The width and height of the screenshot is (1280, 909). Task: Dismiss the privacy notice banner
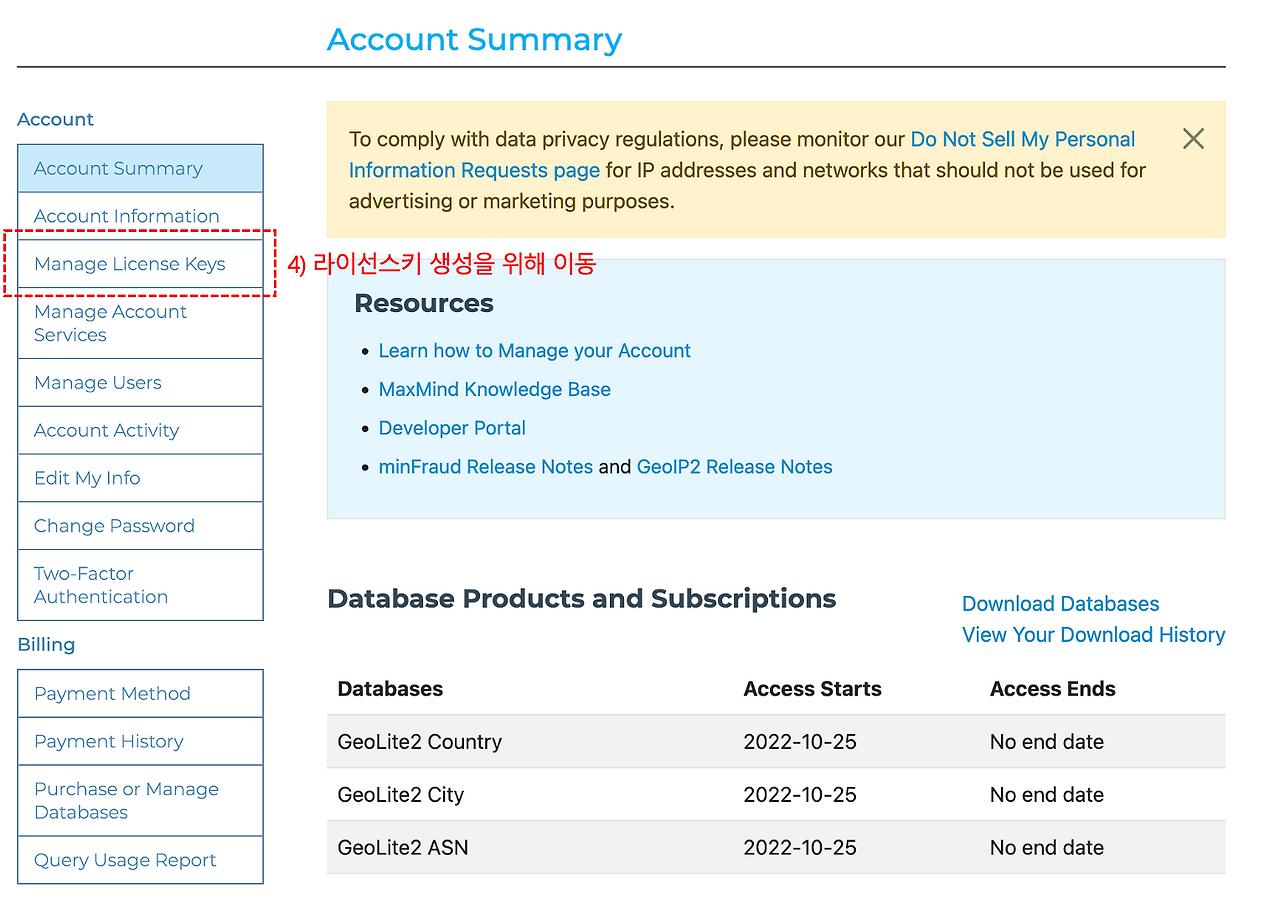1193,139
